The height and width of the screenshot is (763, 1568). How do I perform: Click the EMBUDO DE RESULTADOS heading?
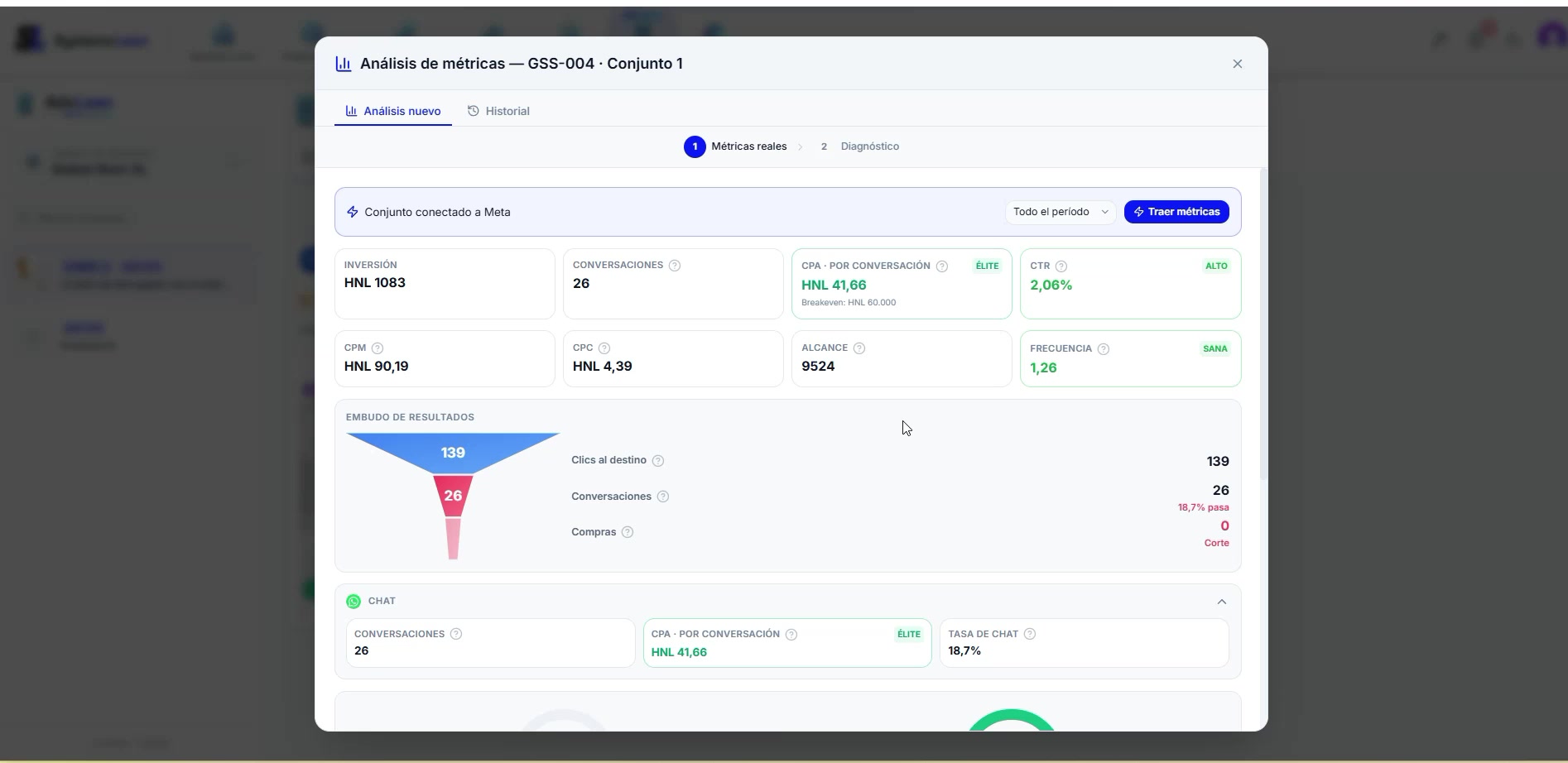coord(410,417)
